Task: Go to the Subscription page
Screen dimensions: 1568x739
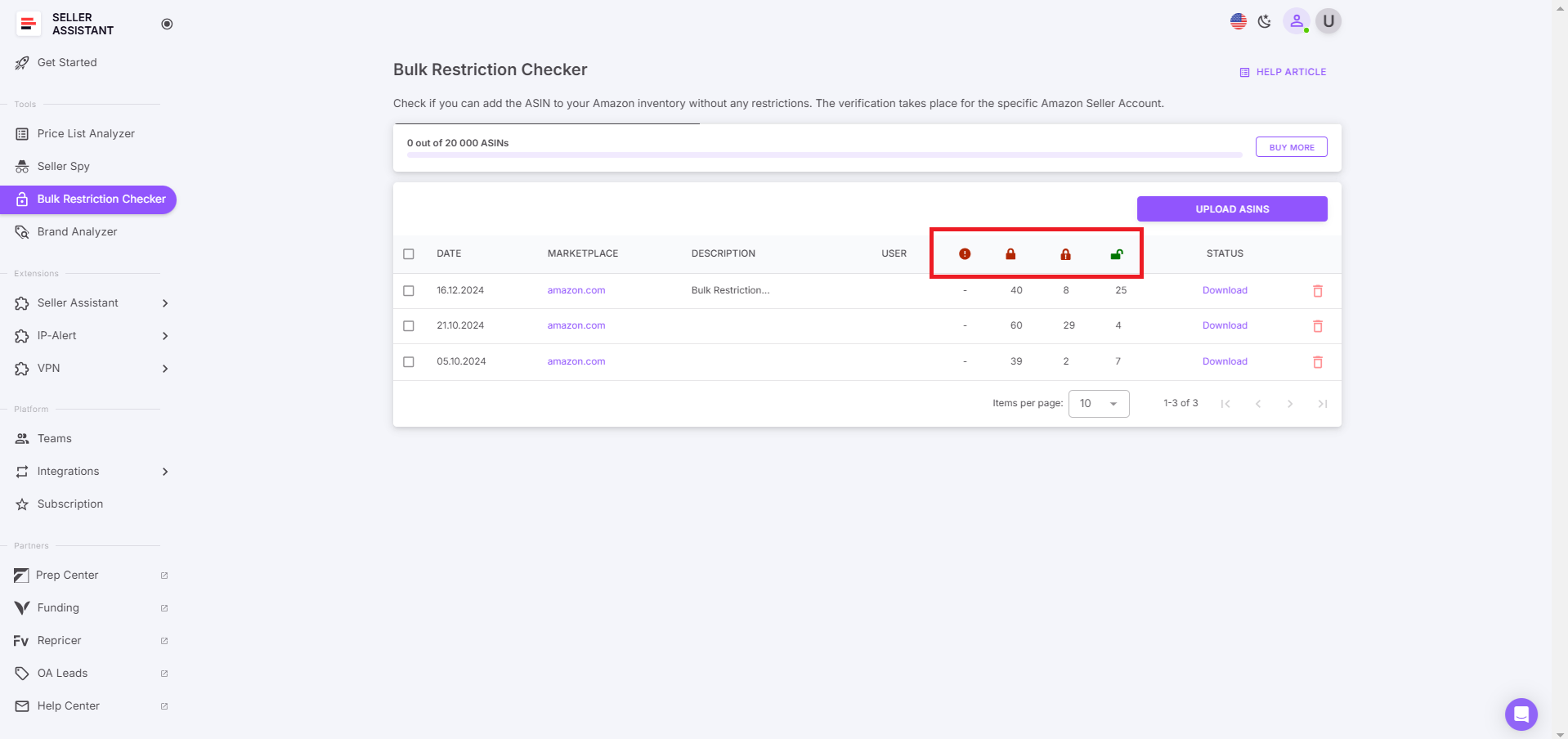Action: coord(70,504)
